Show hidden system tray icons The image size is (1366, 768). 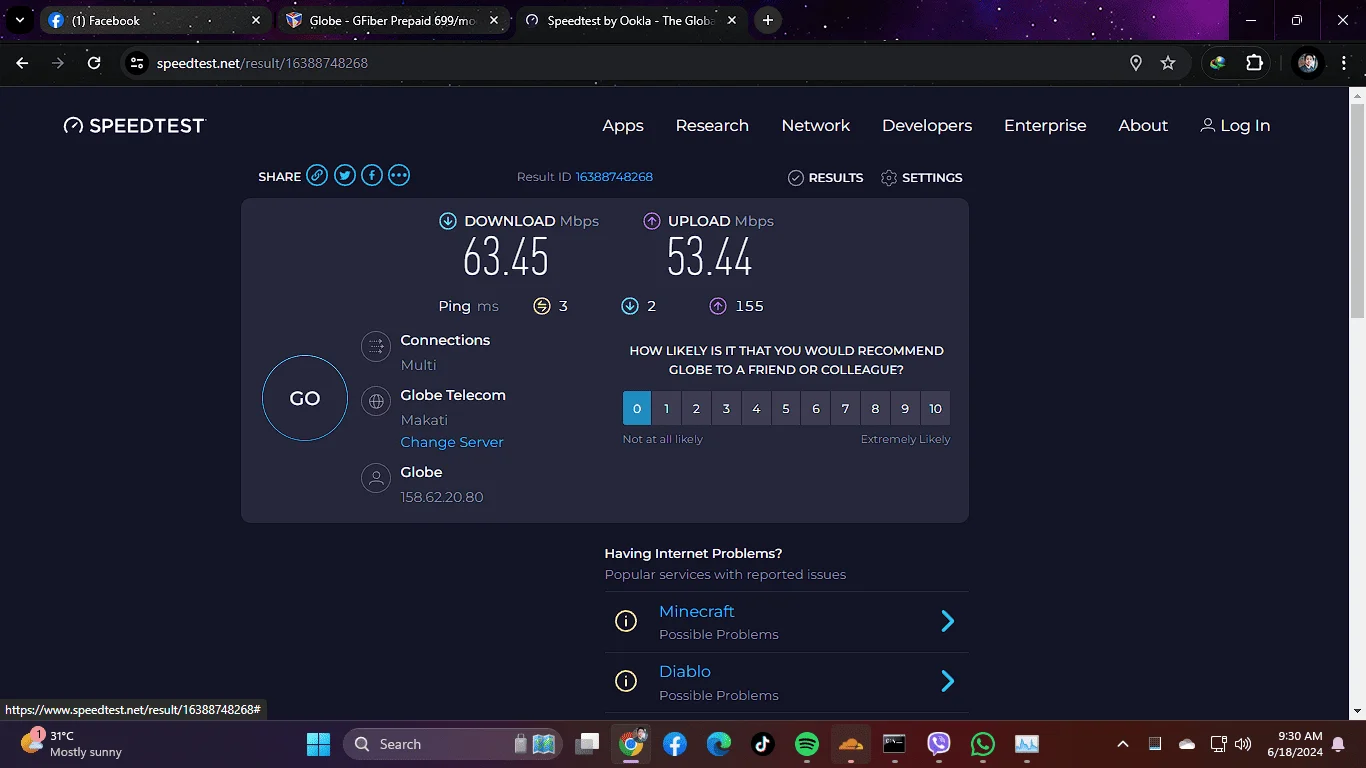point(1123,744)
